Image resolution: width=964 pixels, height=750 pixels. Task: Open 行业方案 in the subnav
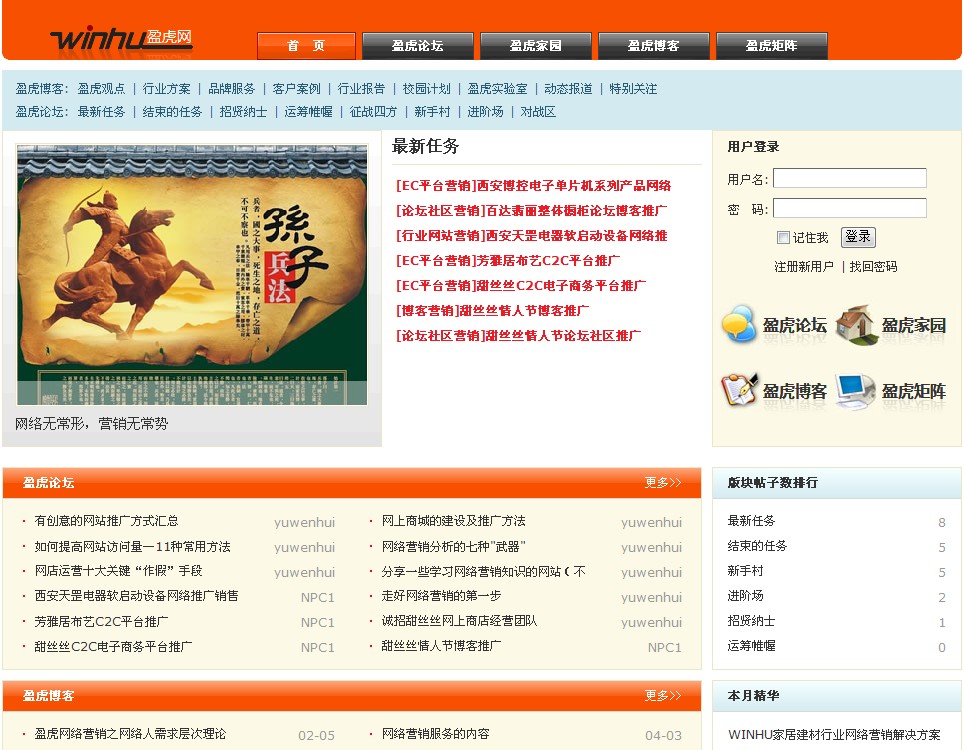pos(166,89)
